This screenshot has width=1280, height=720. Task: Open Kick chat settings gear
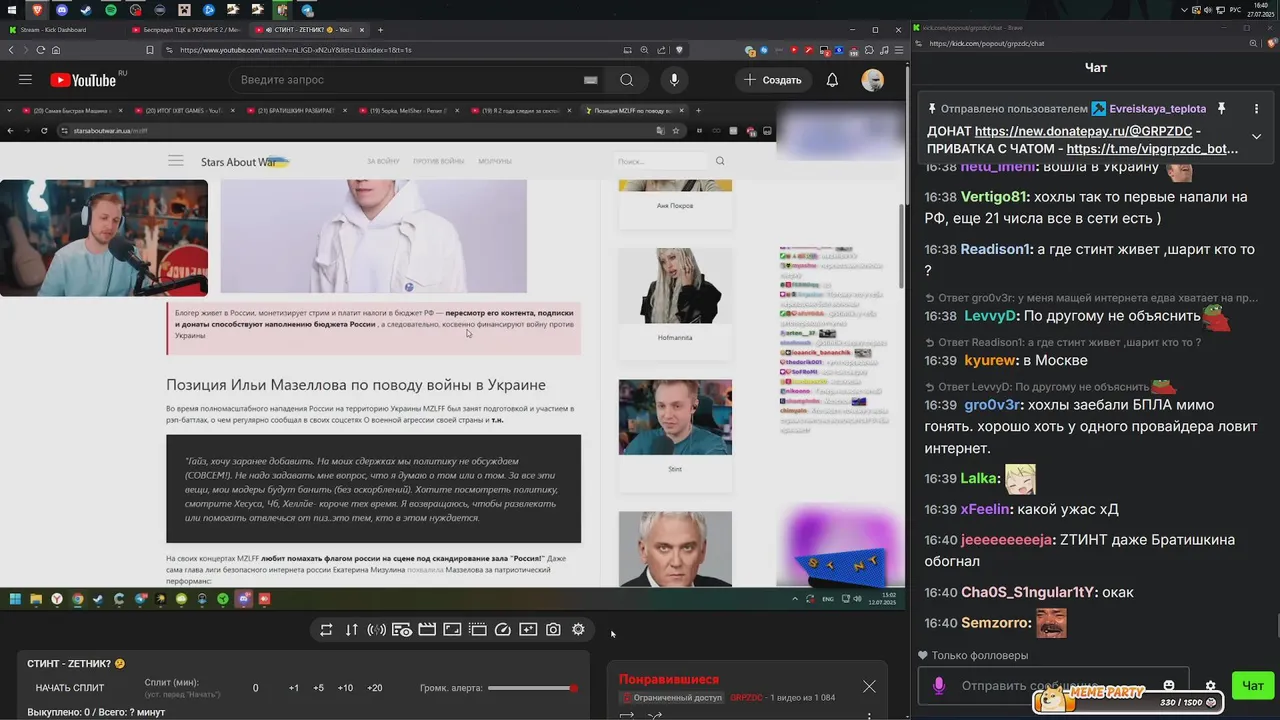point(1210,686)
